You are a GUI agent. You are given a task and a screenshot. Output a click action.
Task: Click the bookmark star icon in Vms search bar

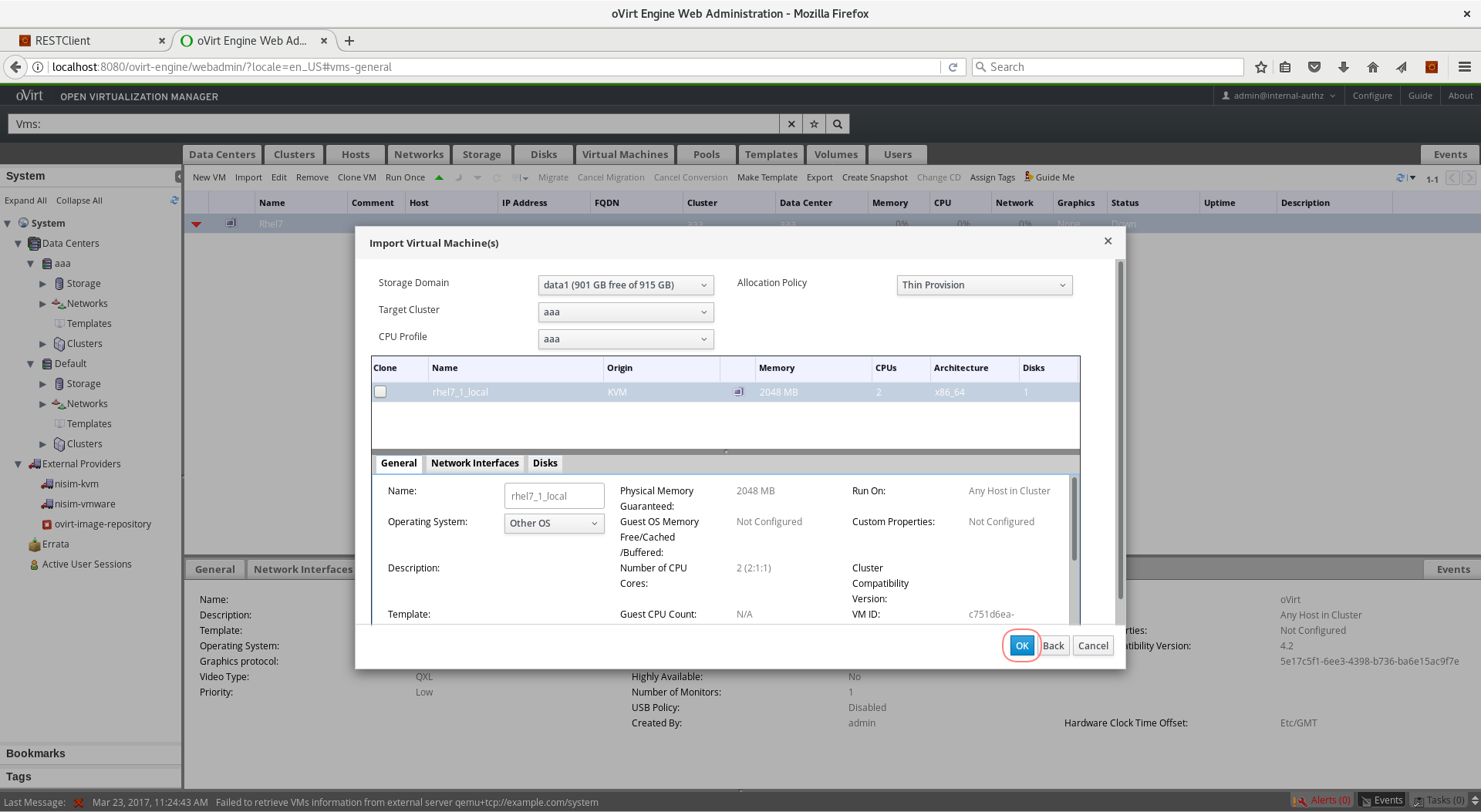coord(814,124)
